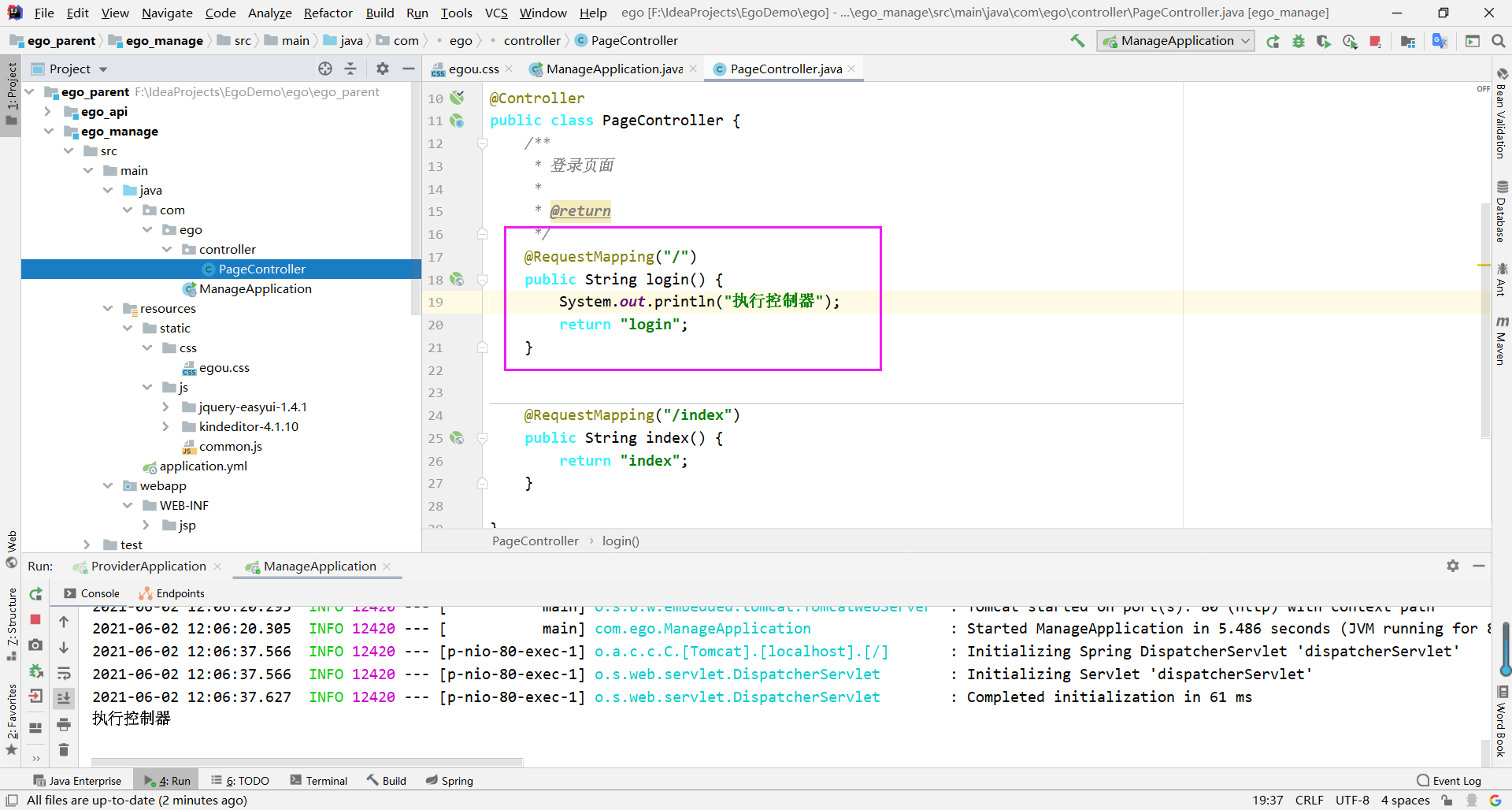This screenshot has width=1512, height=810.
Task: Click the print icon in Run panel
Action: [x=64, y=725]
